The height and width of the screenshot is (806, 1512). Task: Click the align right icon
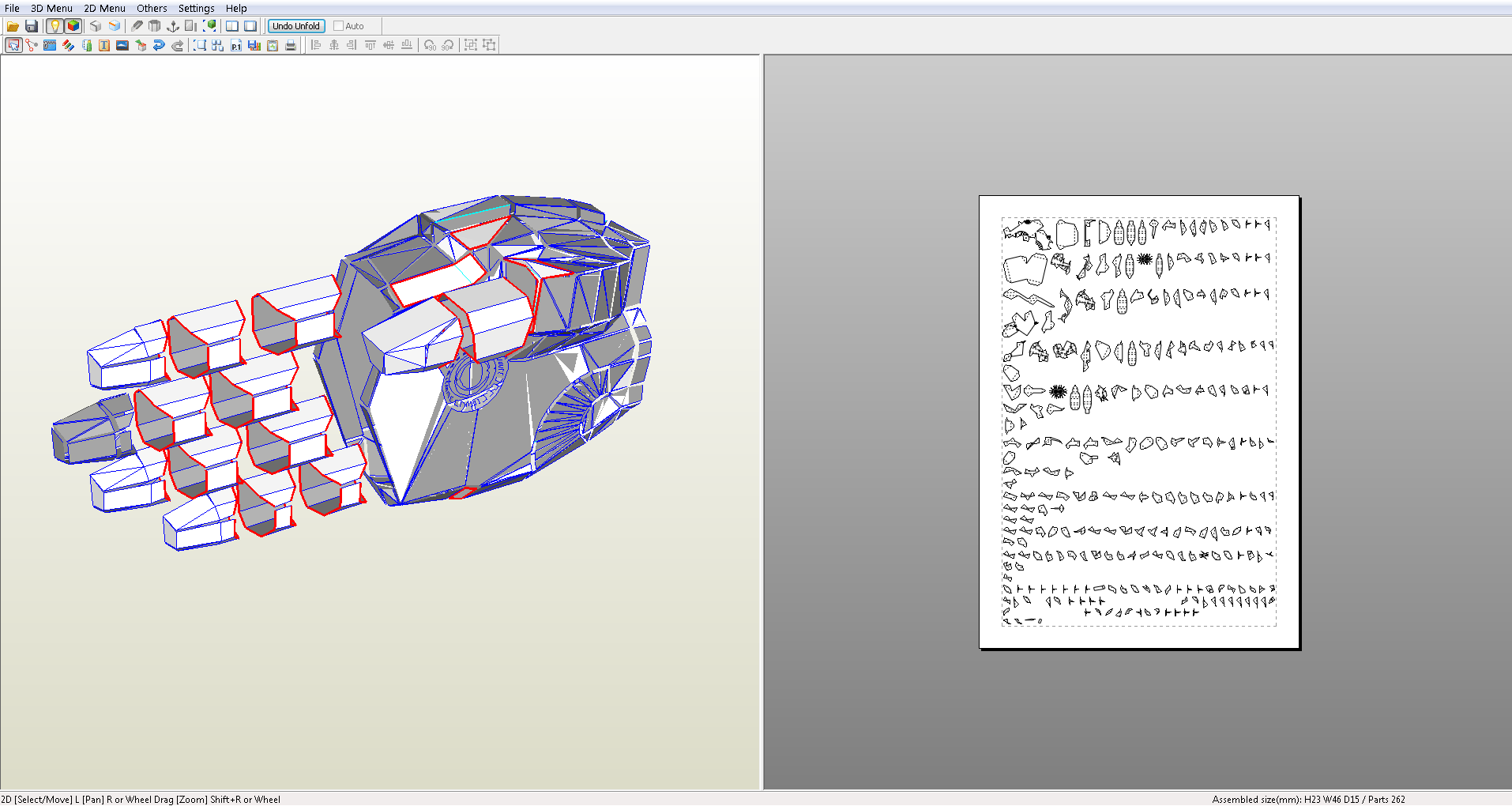click(x=352, y=45)
